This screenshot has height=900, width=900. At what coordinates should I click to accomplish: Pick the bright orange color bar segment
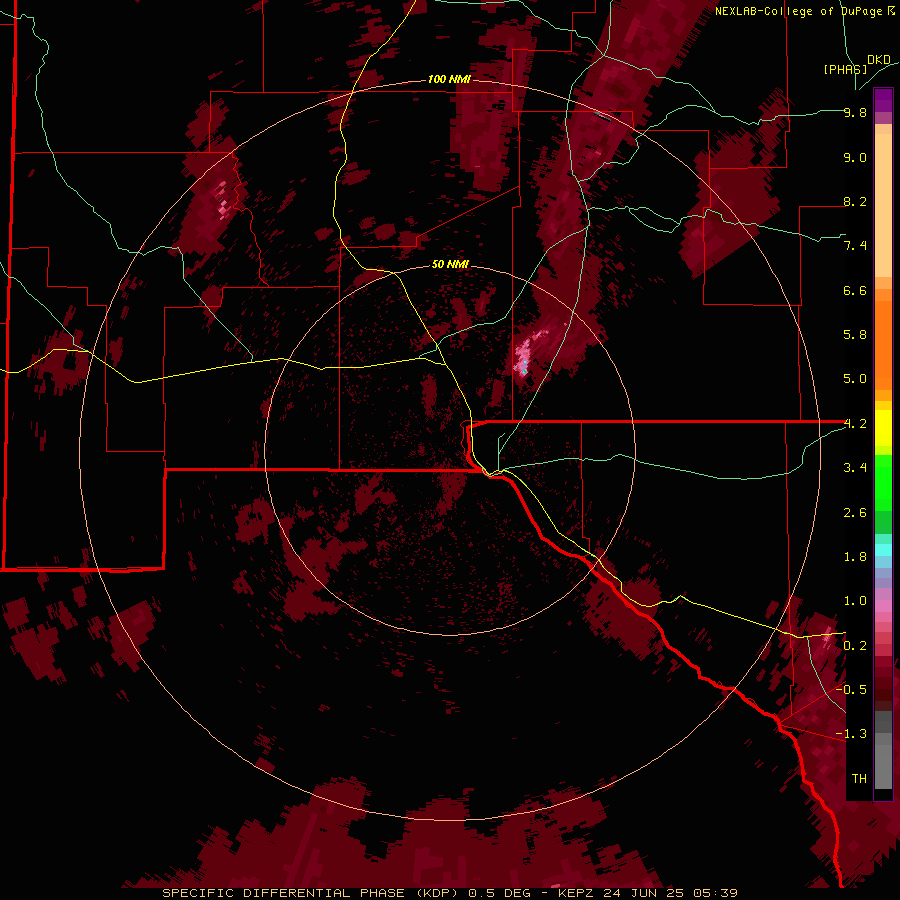[x=883, y=346]
